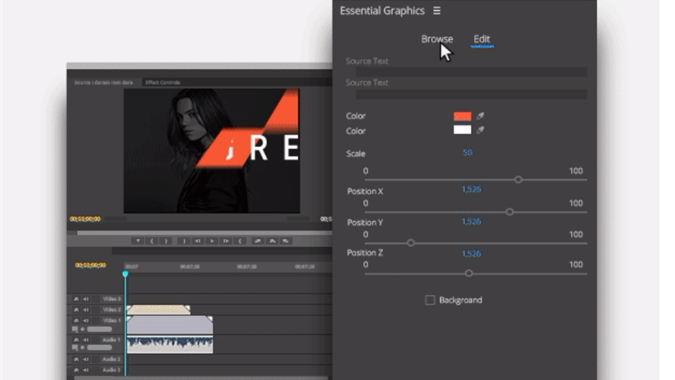Click the arch icon on Video 1 track
Image resolution: width=675 pixels, height=380 pixels.
click(76, 320)
